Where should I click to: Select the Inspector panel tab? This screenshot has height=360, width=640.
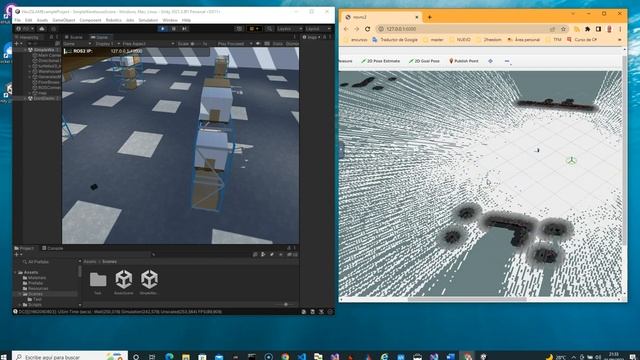(311, 37)
